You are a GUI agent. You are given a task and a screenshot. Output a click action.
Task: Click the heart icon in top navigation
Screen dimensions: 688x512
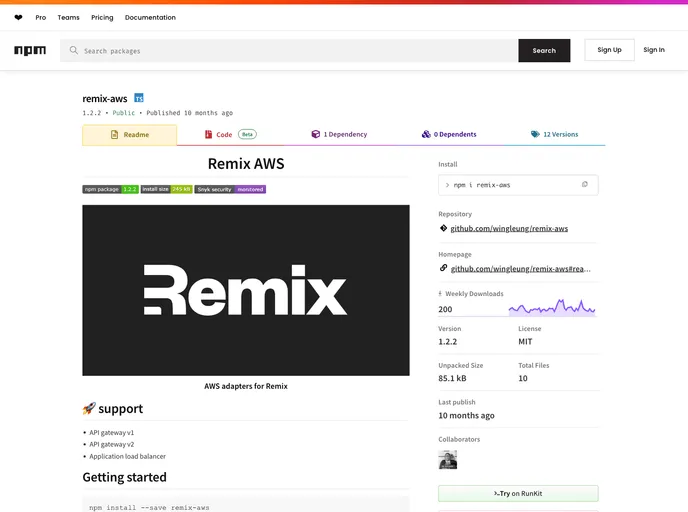[18, 18]
